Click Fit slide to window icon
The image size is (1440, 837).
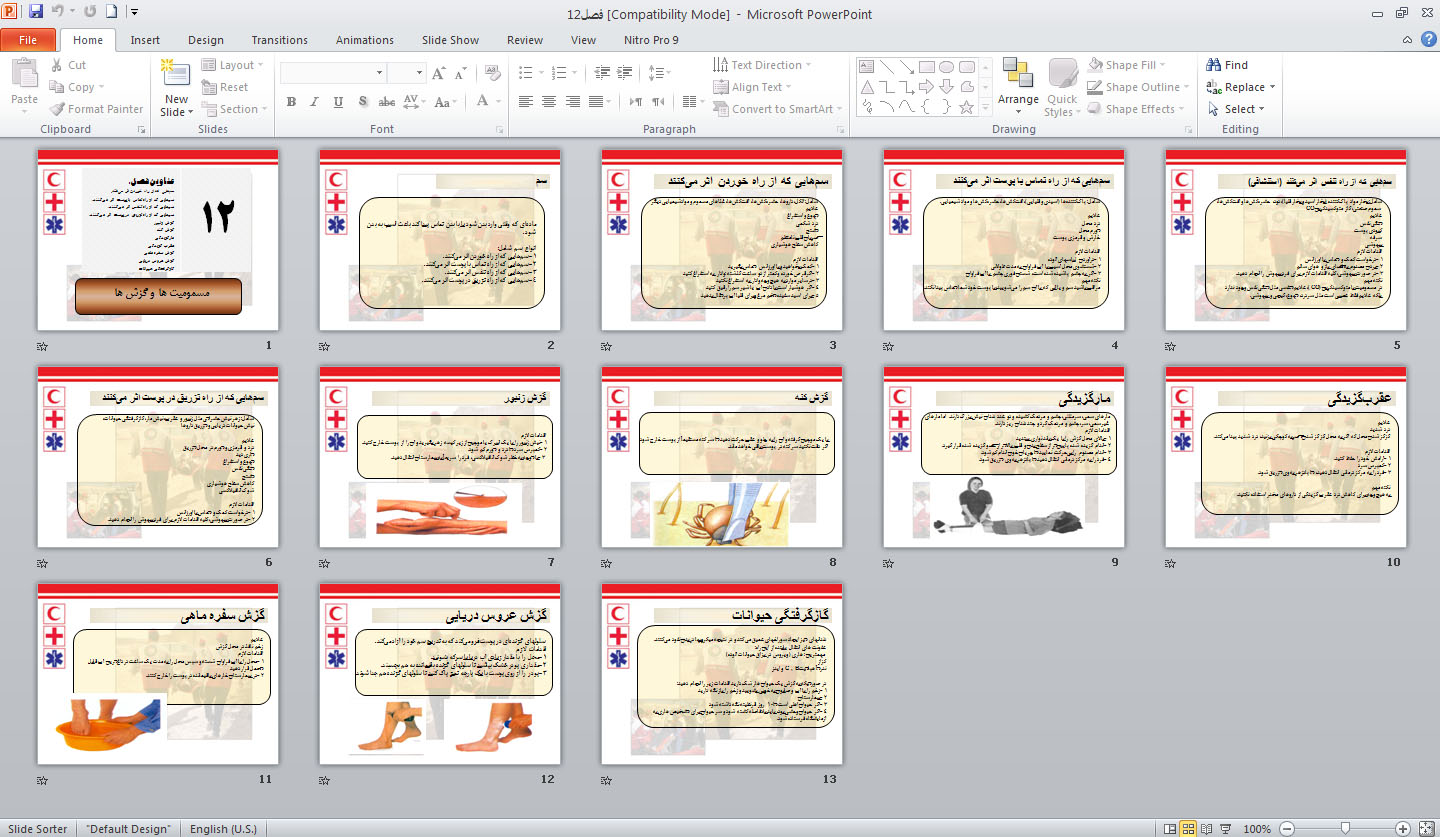click(x=1427, y=828)
